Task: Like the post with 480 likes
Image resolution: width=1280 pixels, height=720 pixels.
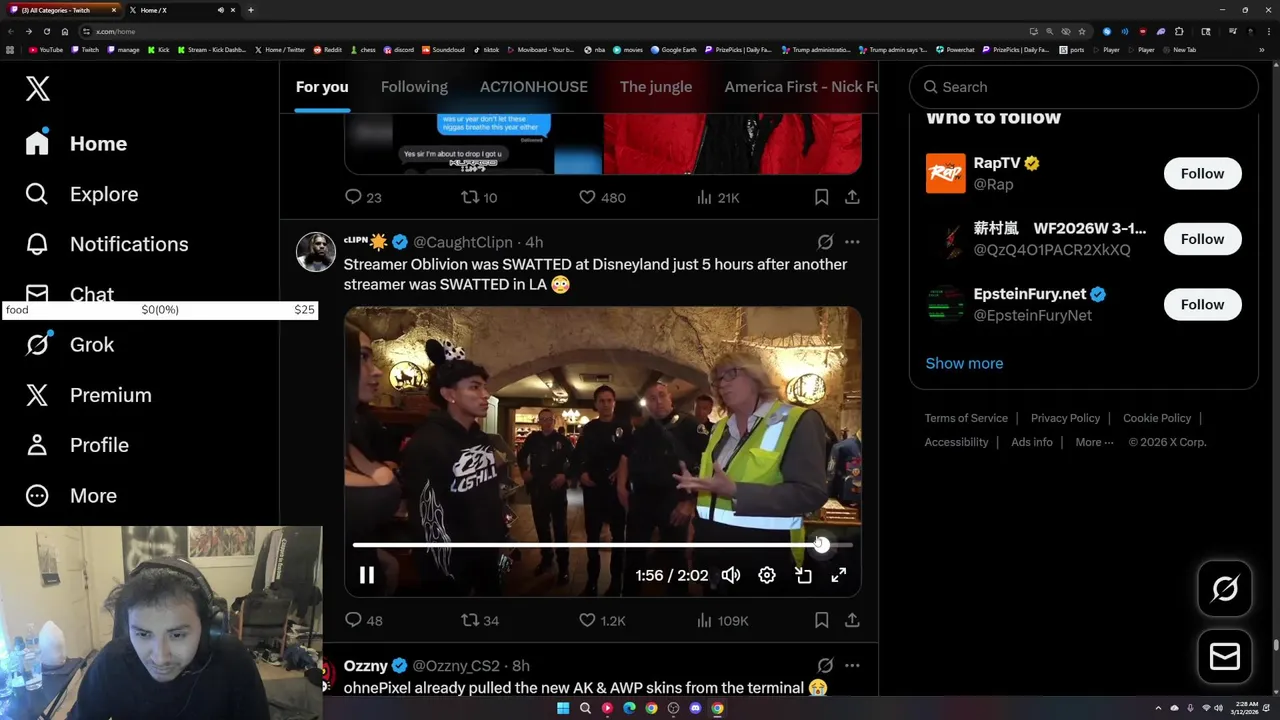Action: point(602,197)
